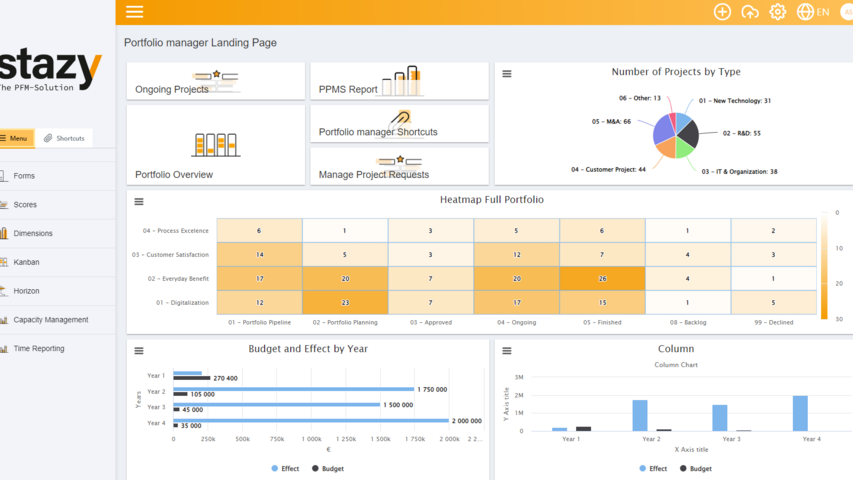853x480 pixels.
Task: Click the user avatar in header
Action: pos(846,12)
